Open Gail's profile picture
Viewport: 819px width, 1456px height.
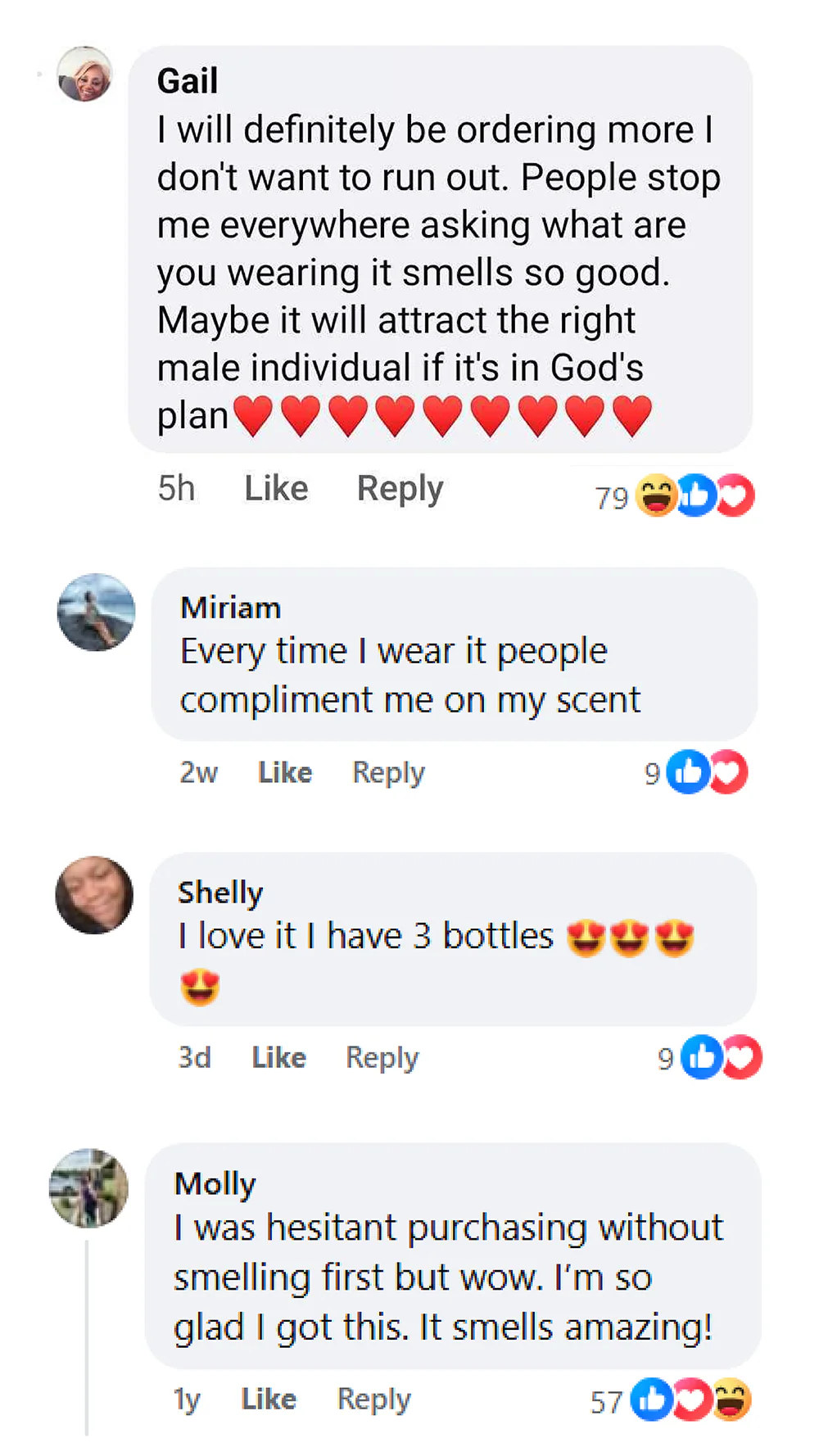point(84,75)
